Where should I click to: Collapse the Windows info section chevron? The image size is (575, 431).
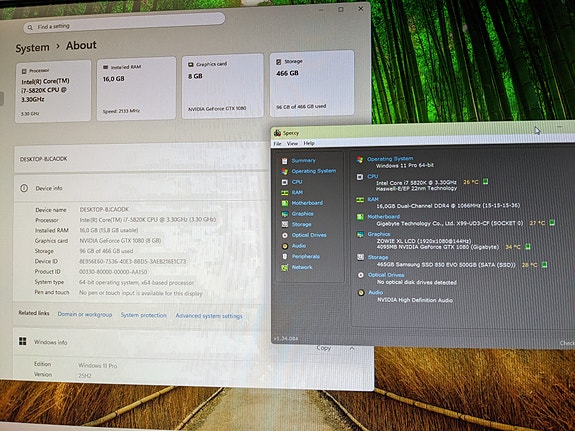pyautogui.click(x=352, y=348)
